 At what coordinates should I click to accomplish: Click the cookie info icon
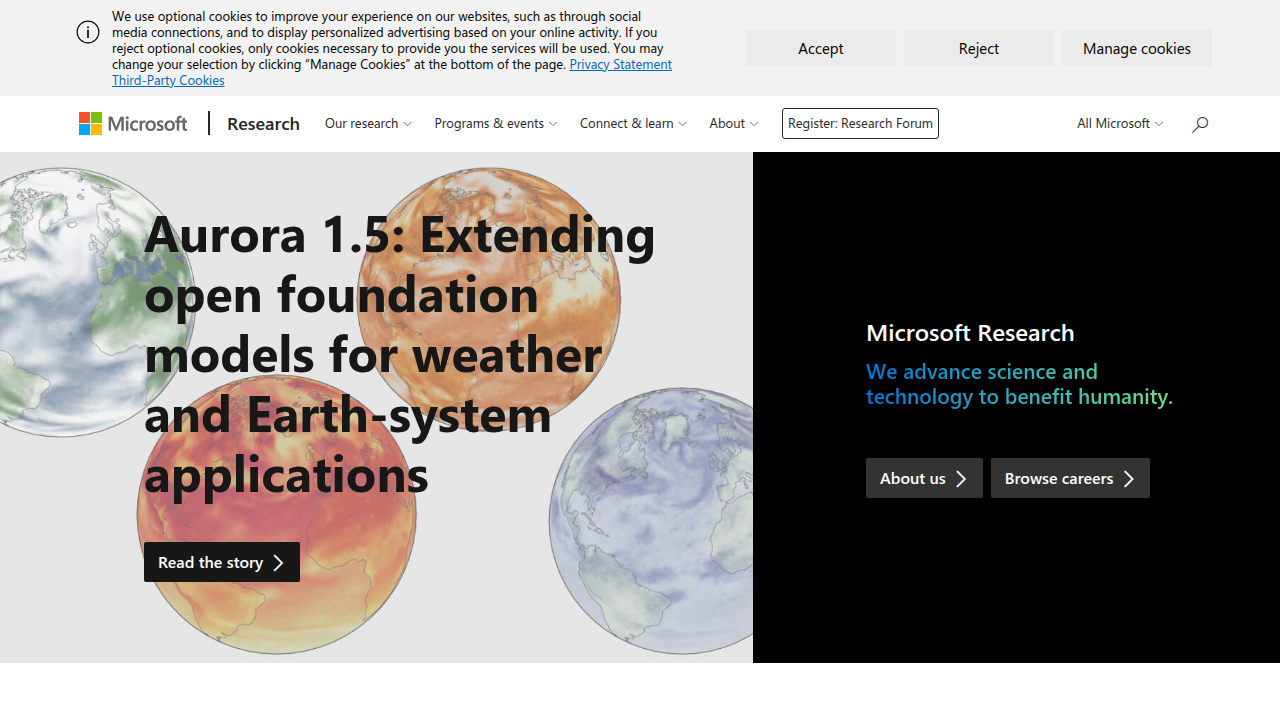[88, 32]
